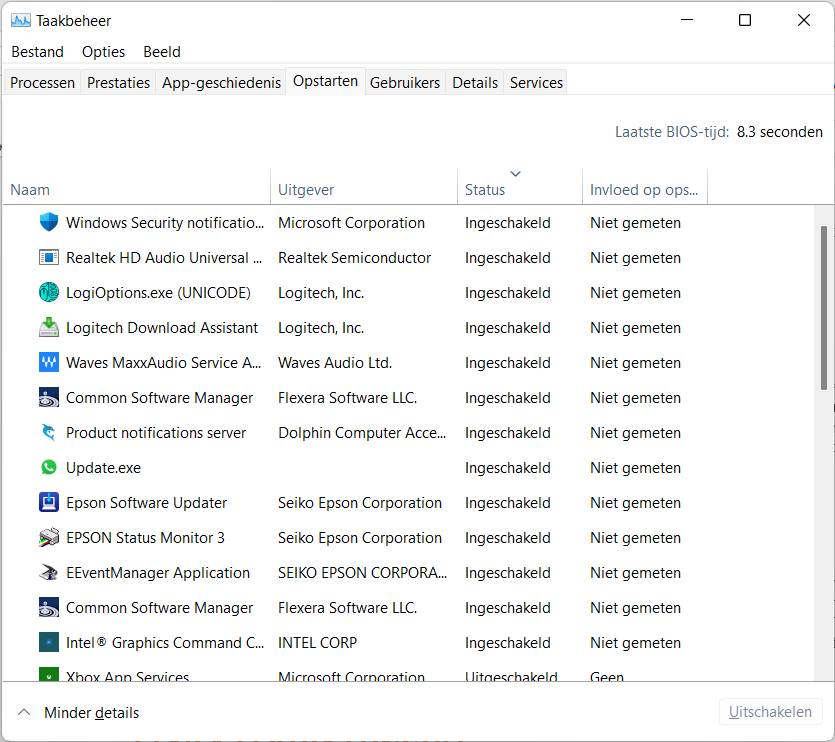Image resolution: width=835 pixels, height=742 pixels.
Task: Minimize the Taakbeheer window
Action: (x=687, y=20)
